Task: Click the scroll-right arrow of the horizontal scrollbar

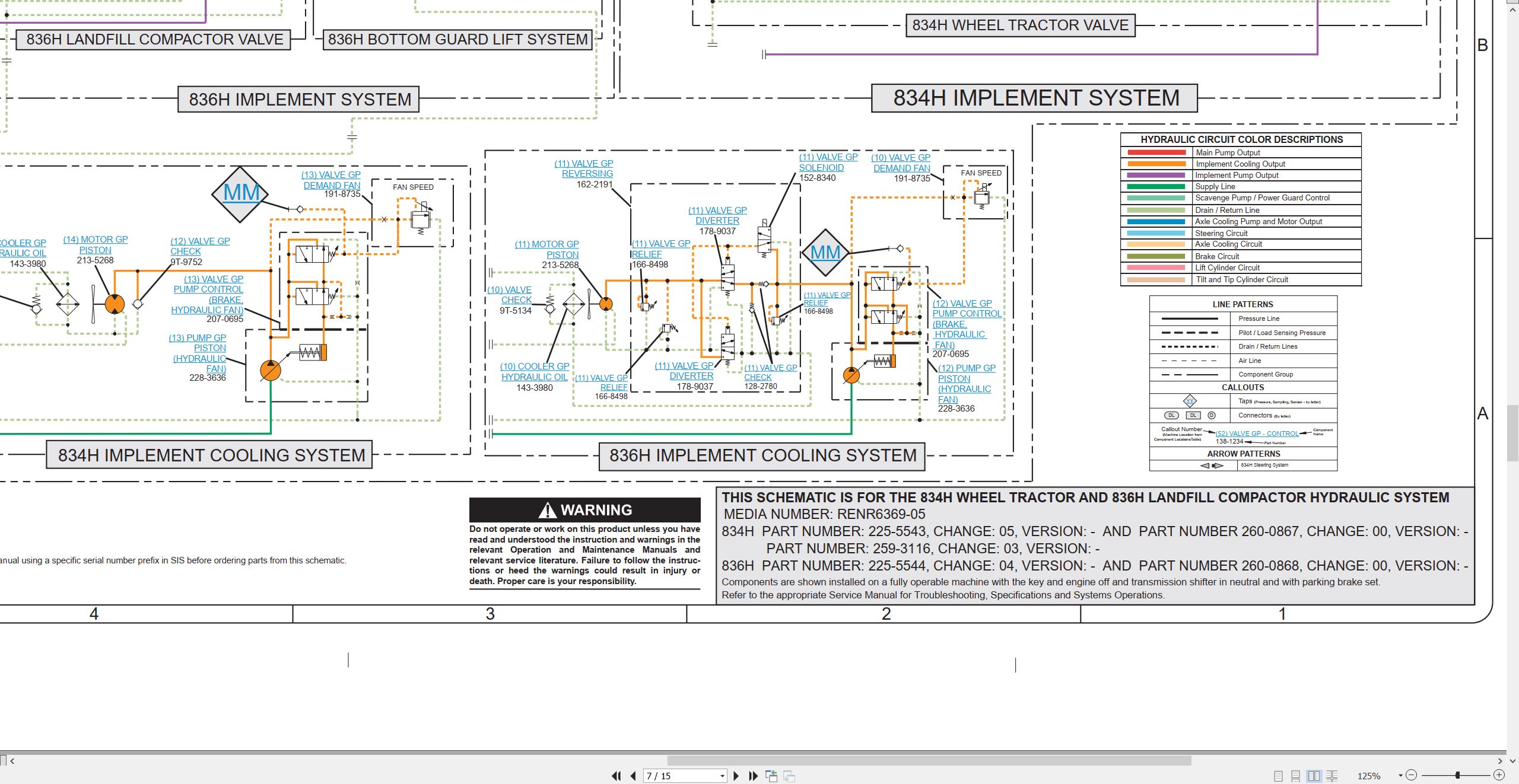Action: click(1500, 760)
